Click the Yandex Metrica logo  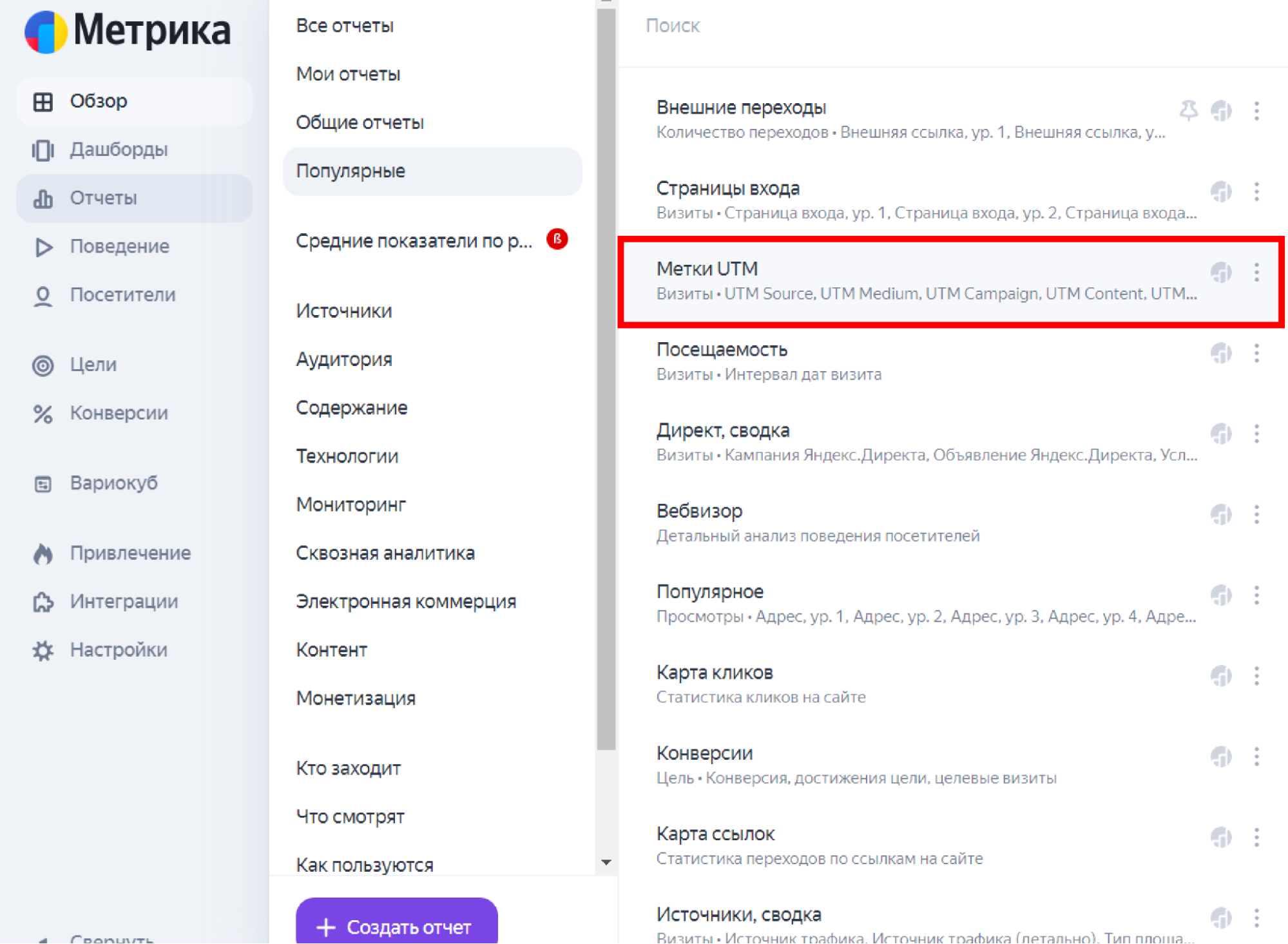[128, 31]
